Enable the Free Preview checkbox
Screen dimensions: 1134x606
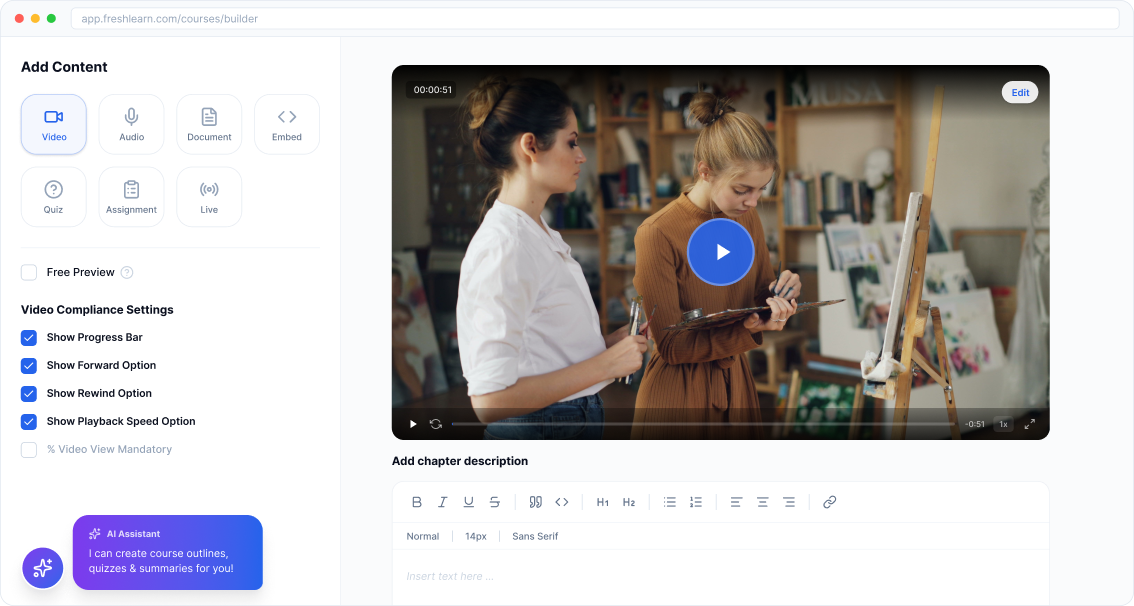[x=29, y=273]
